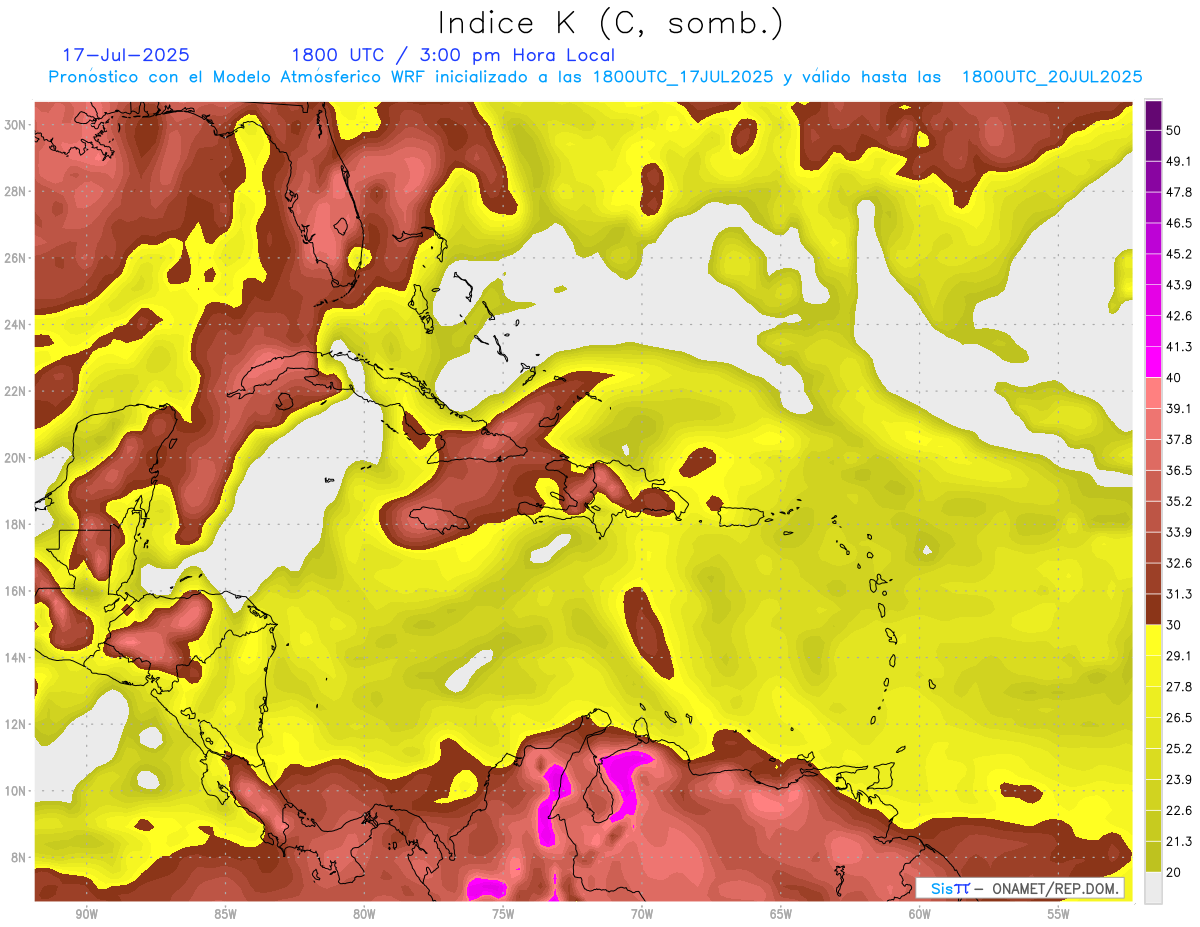Click the colorbar value 26.5
This screenshot has width=1200, height=927.
[x=1178, y=718]
